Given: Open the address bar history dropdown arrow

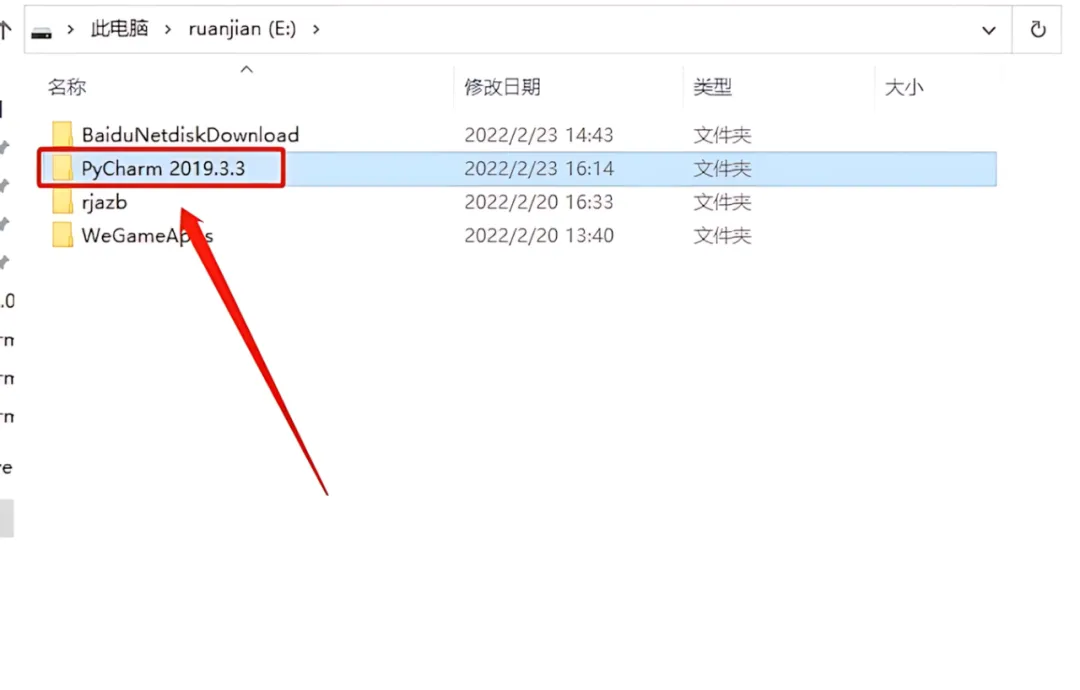Looking at the screenshot, I should tap(988, 30).
